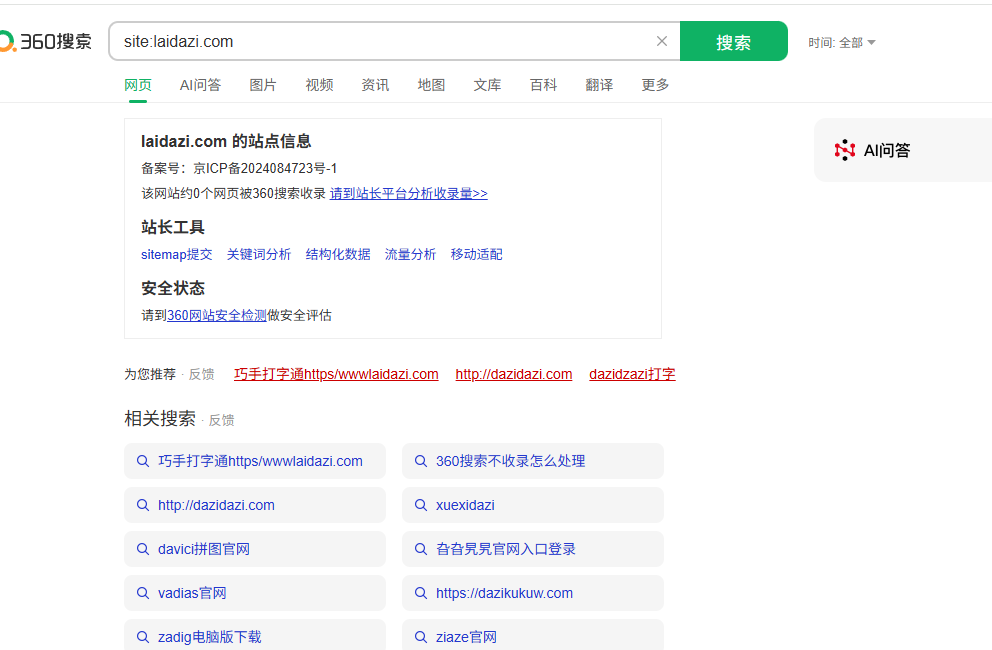
Task: Search related term http://dazidazi.com chip
Action: (x=255, y=505)
